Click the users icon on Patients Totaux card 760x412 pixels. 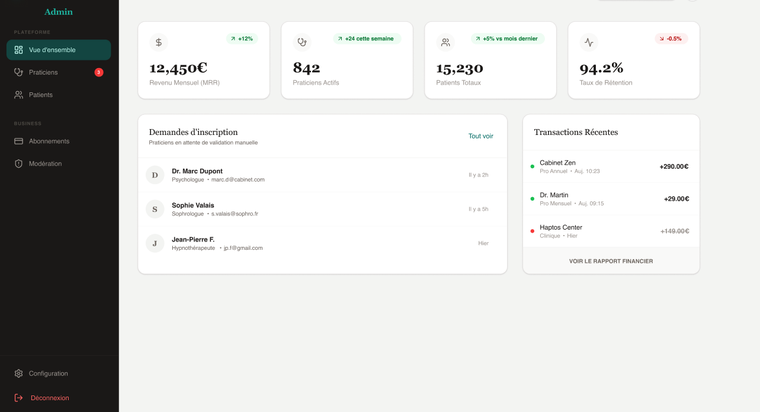(445, 42)
